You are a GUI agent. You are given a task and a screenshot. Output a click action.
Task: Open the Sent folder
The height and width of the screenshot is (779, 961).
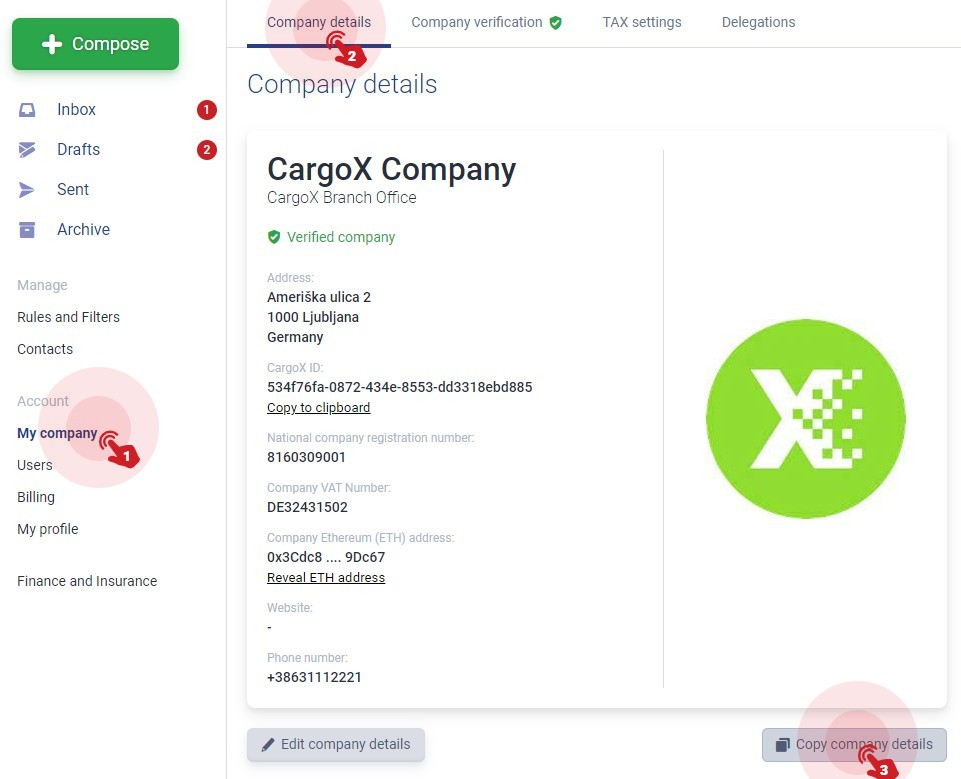pyautogui.click(x=73, y=189)
